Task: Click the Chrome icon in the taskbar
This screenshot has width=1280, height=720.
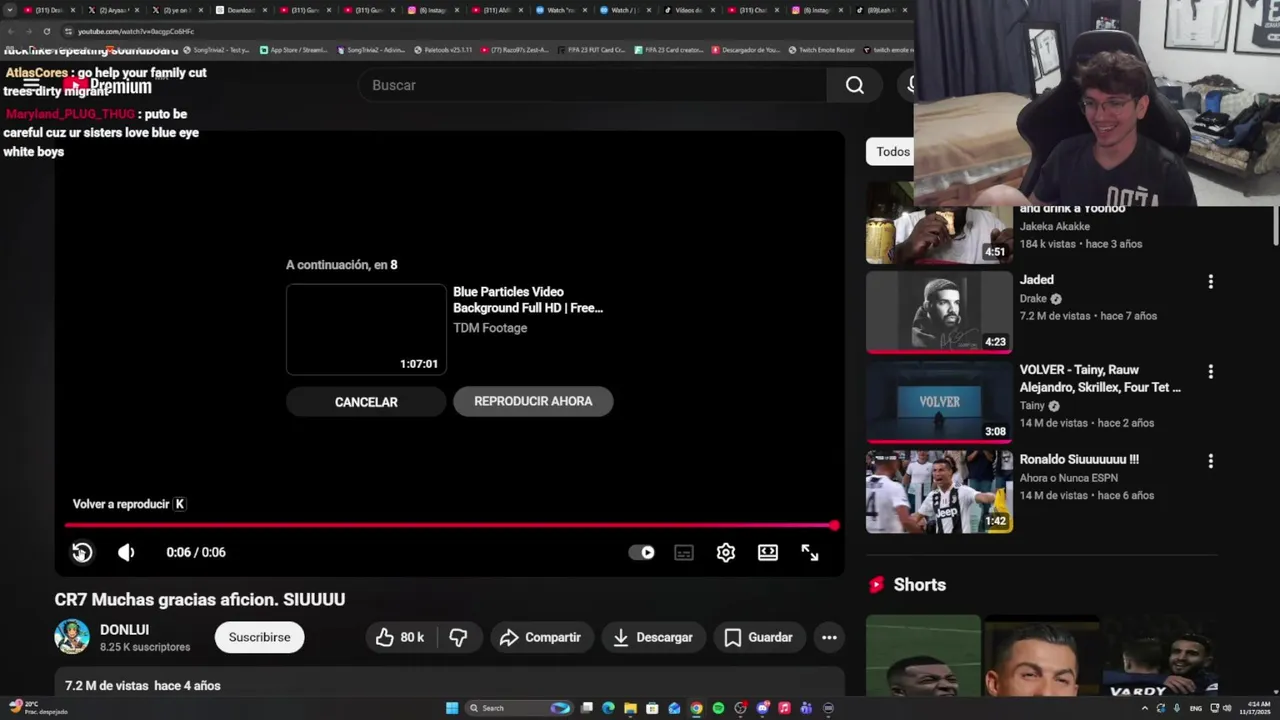Action: pyautogui.click(x=696, y=708)
